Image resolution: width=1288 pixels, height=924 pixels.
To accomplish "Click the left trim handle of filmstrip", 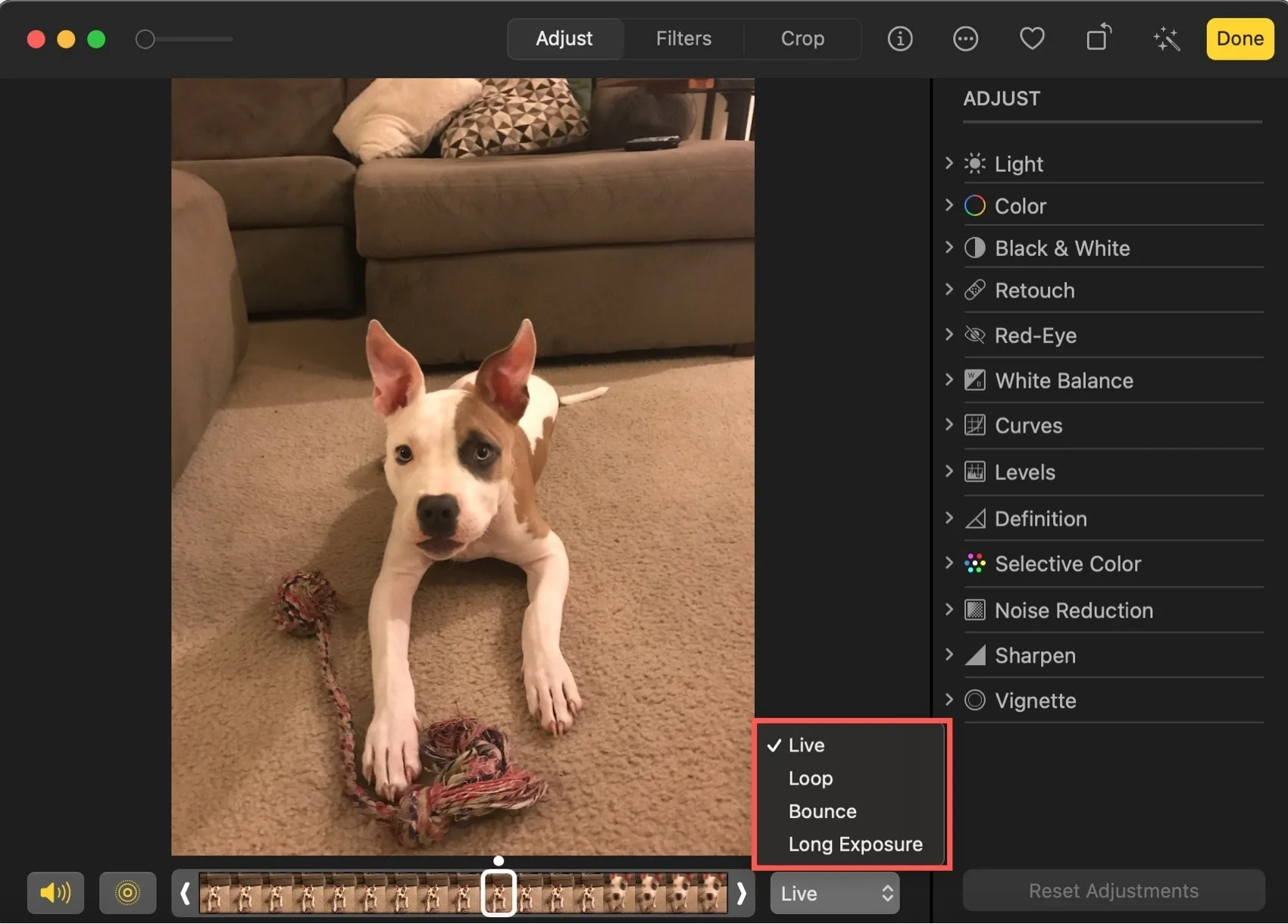I will click(x=185, y=894).
